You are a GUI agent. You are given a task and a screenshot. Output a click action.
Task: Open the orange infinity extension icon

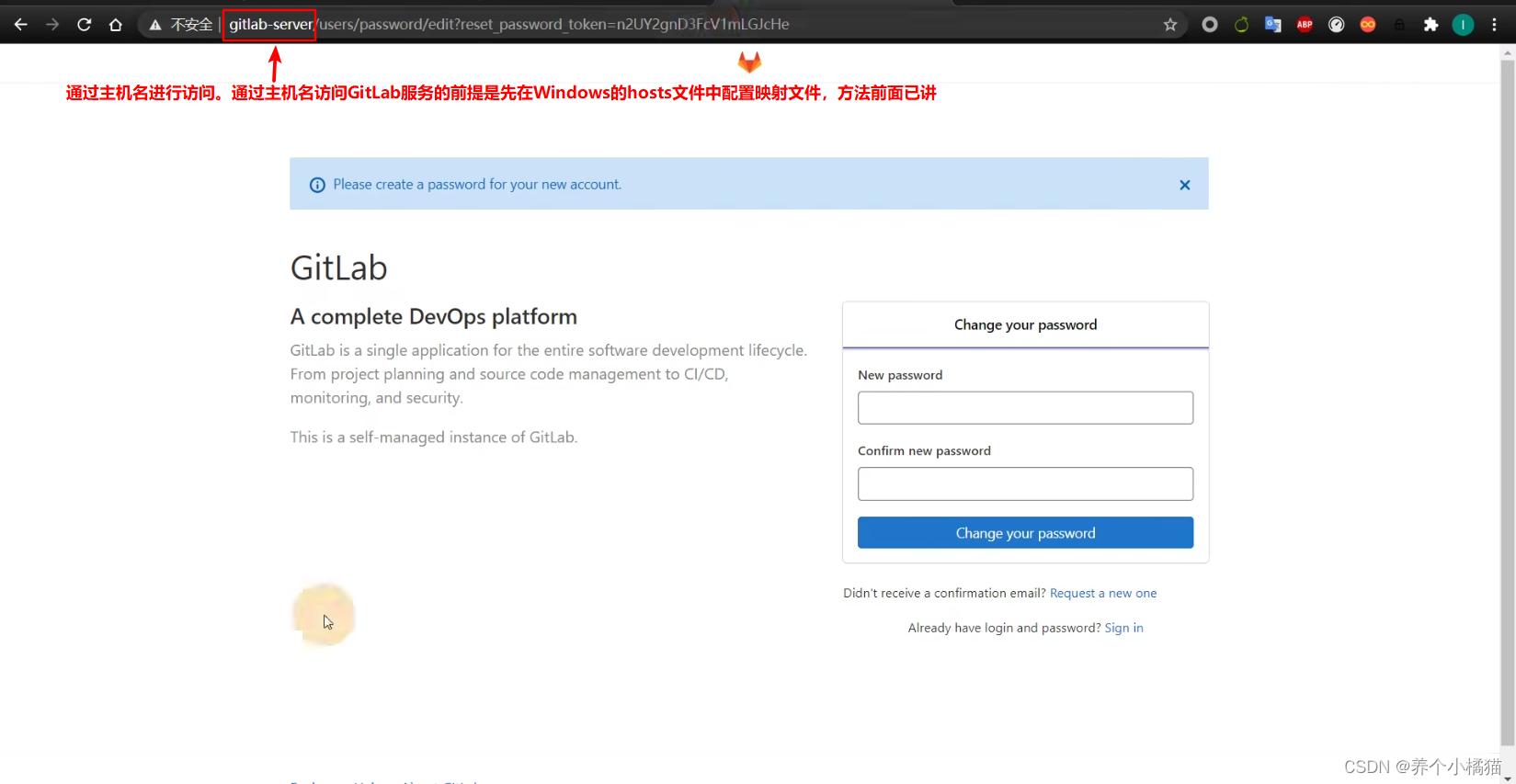[x=1368, y=25]
